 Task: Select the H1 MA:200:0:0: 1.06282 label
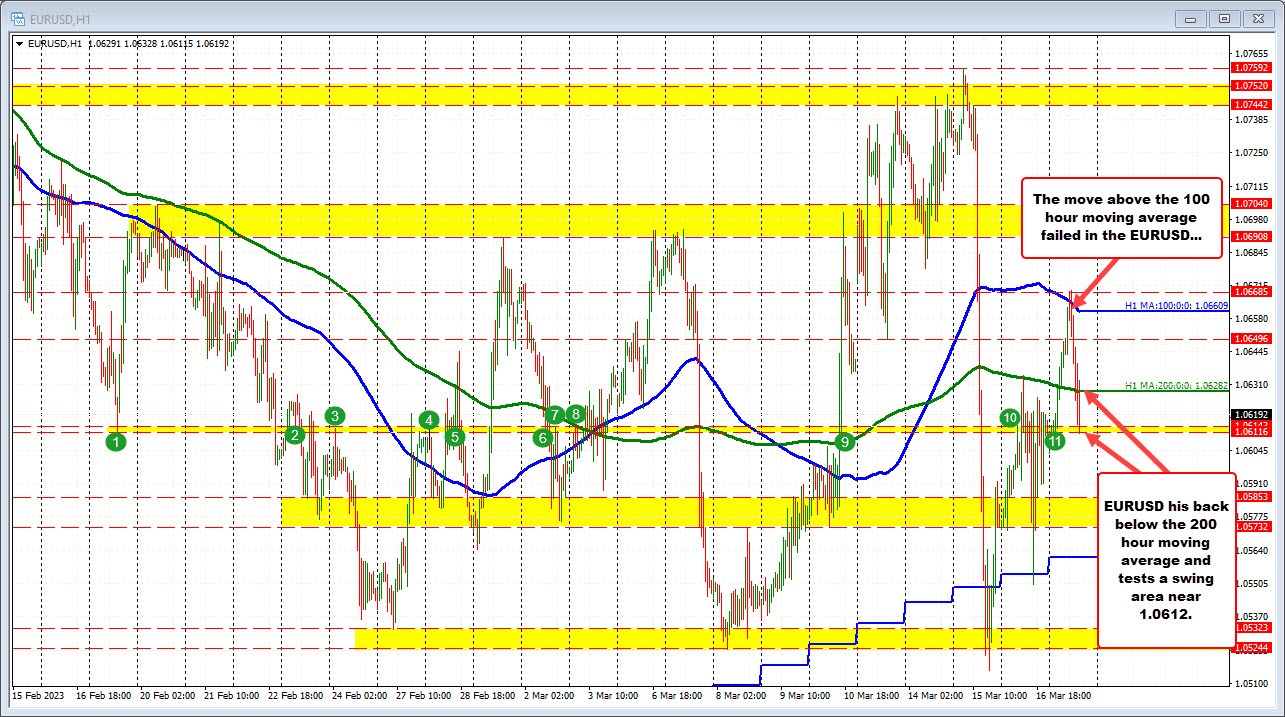click(x=1176, y=384)
